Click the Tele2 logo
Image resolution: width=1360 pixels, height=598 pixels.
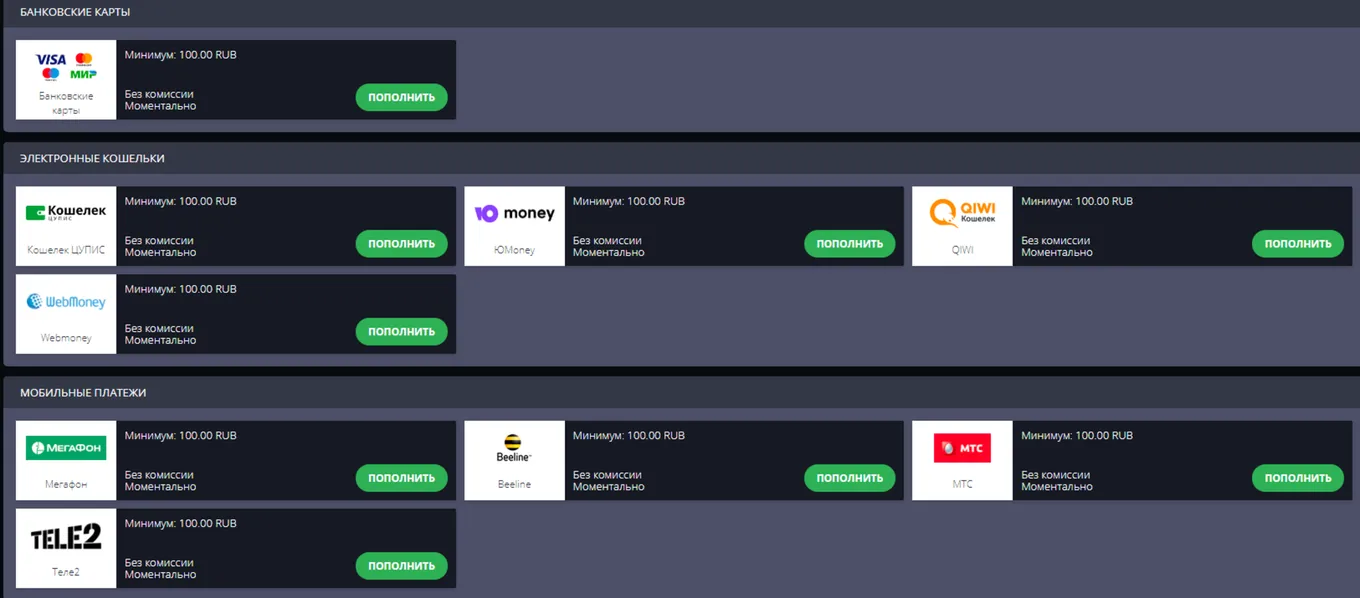tap(66, 537)
